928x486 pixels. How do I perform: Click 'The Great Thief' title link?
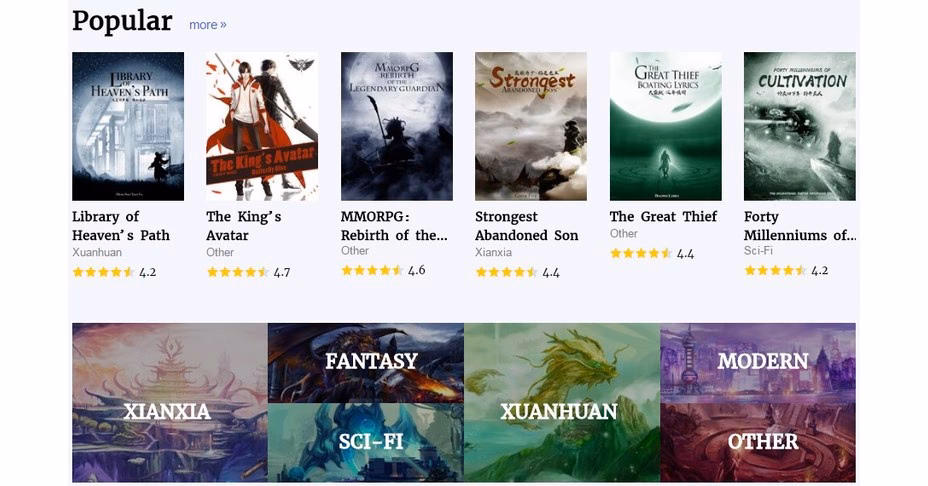click(663, 217)
